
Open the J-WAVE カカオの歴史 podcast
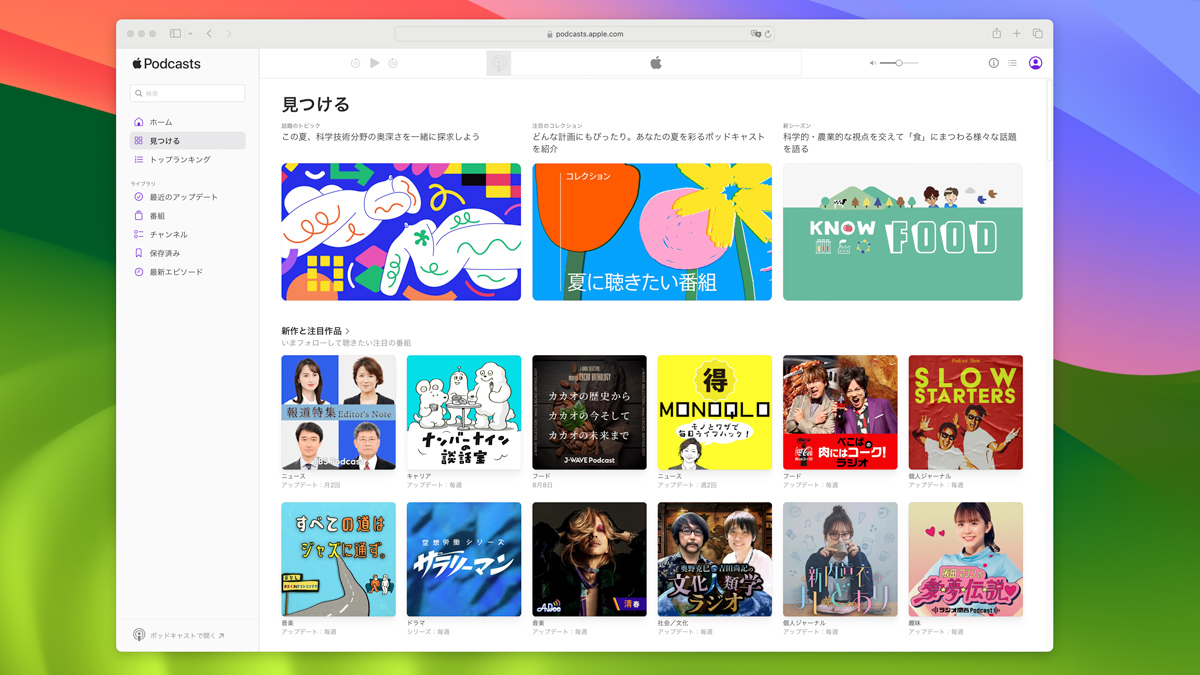(x=589, y=412)
